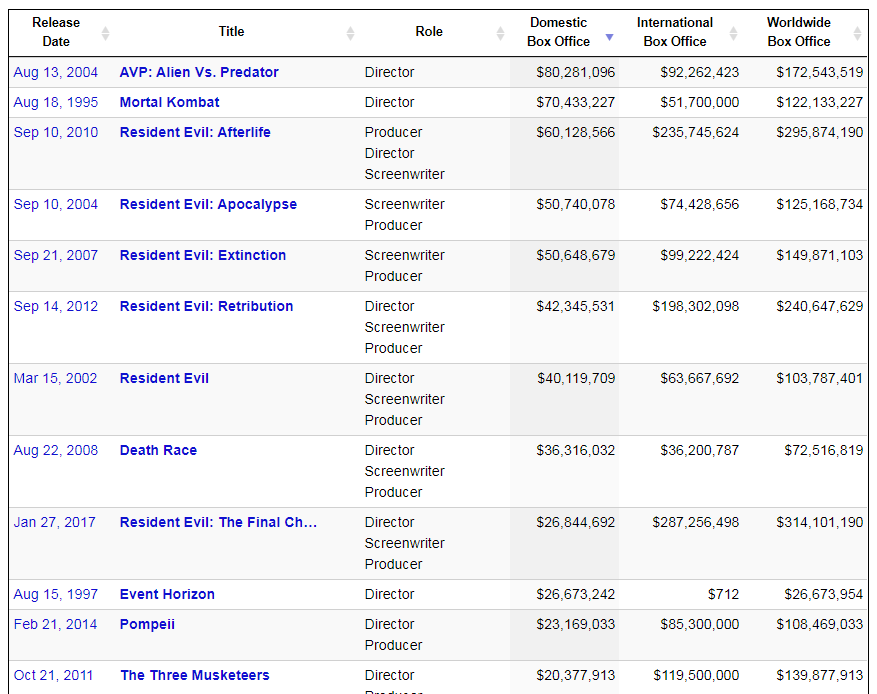Click the Title column header
Viewport: 877px width, 694px height.
231,32
